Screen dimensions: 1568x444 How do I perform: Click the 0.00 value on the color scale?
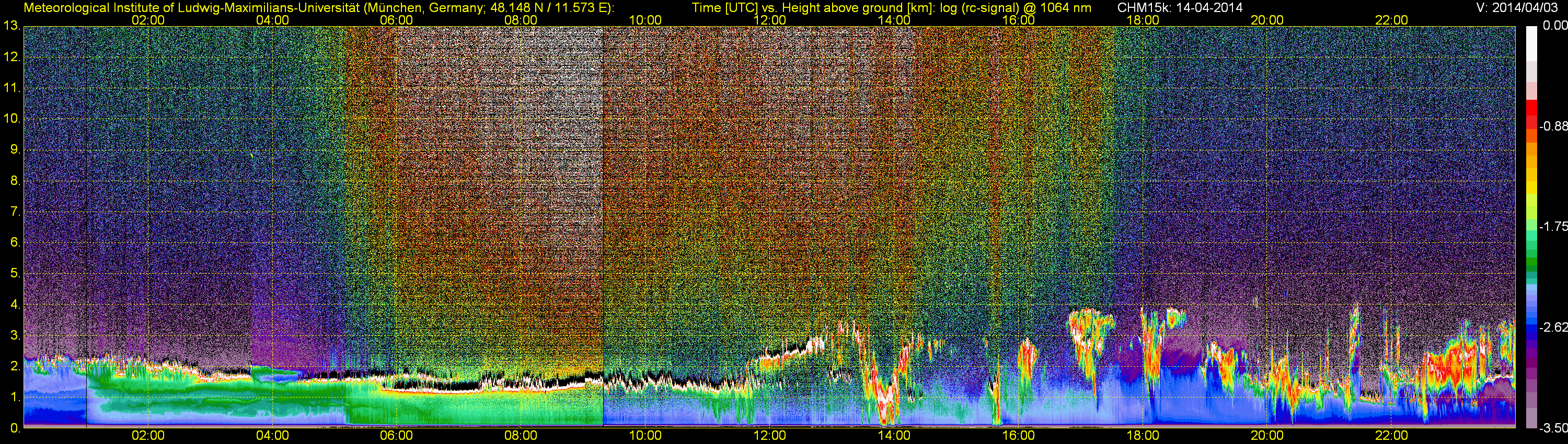click(1554, 26)
